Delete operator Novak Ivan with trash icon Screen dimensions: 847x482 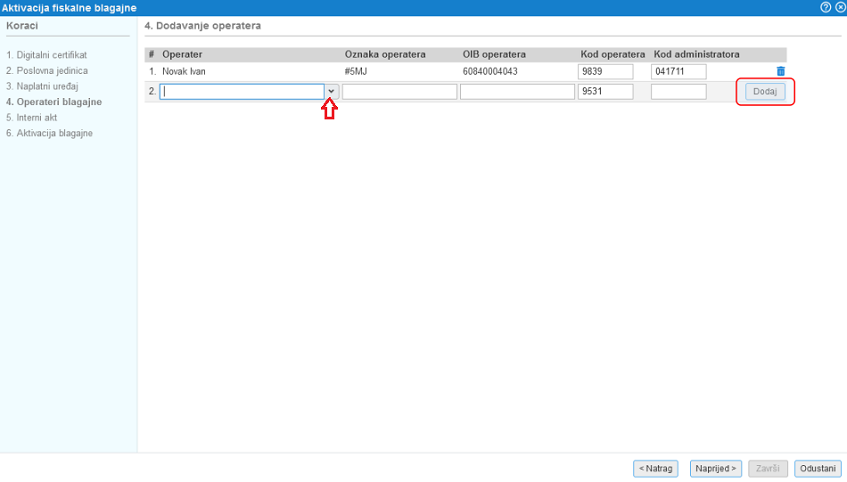(781, 72)
